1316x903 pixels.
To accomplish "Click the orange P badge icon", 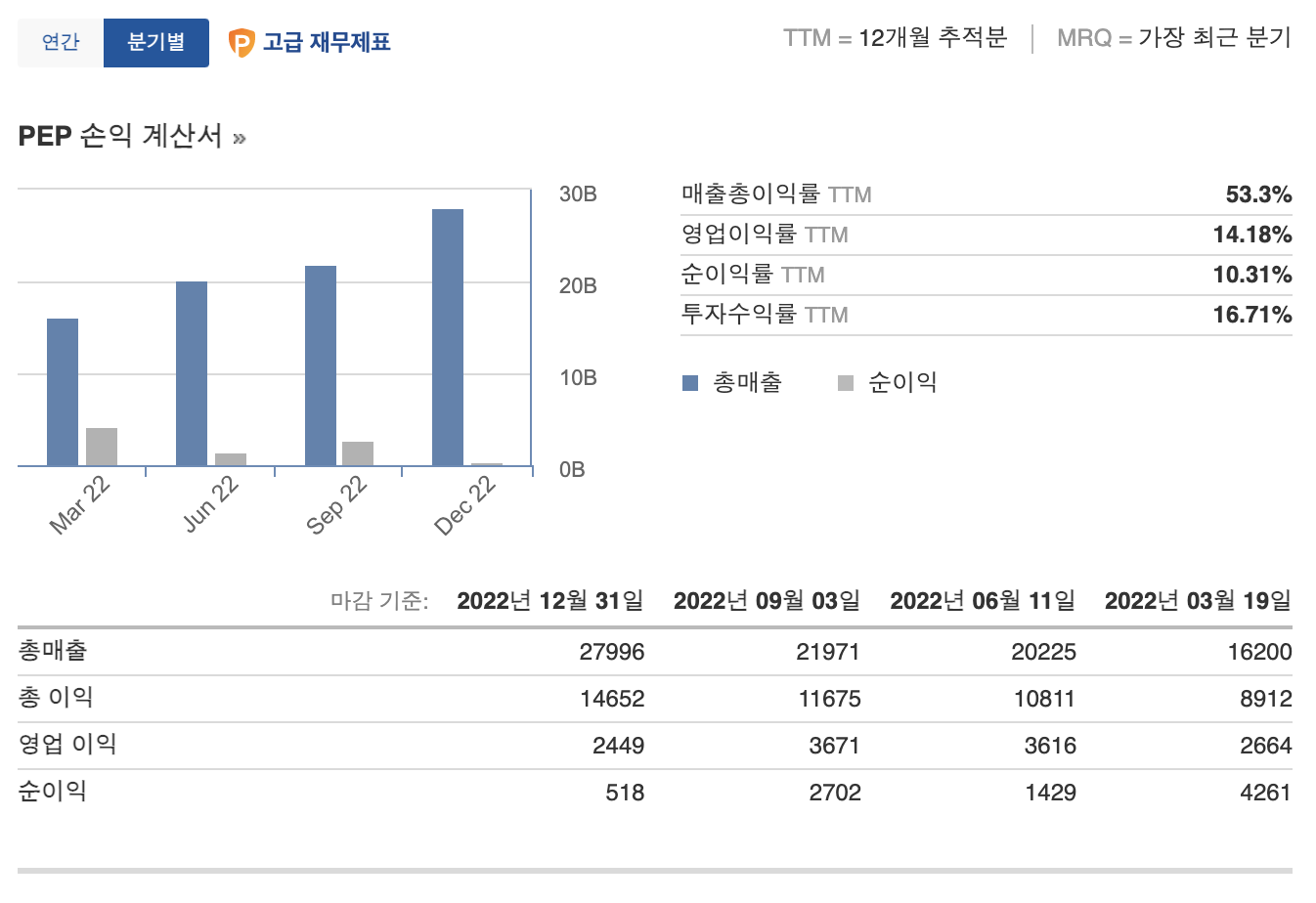I will point(241,43).
